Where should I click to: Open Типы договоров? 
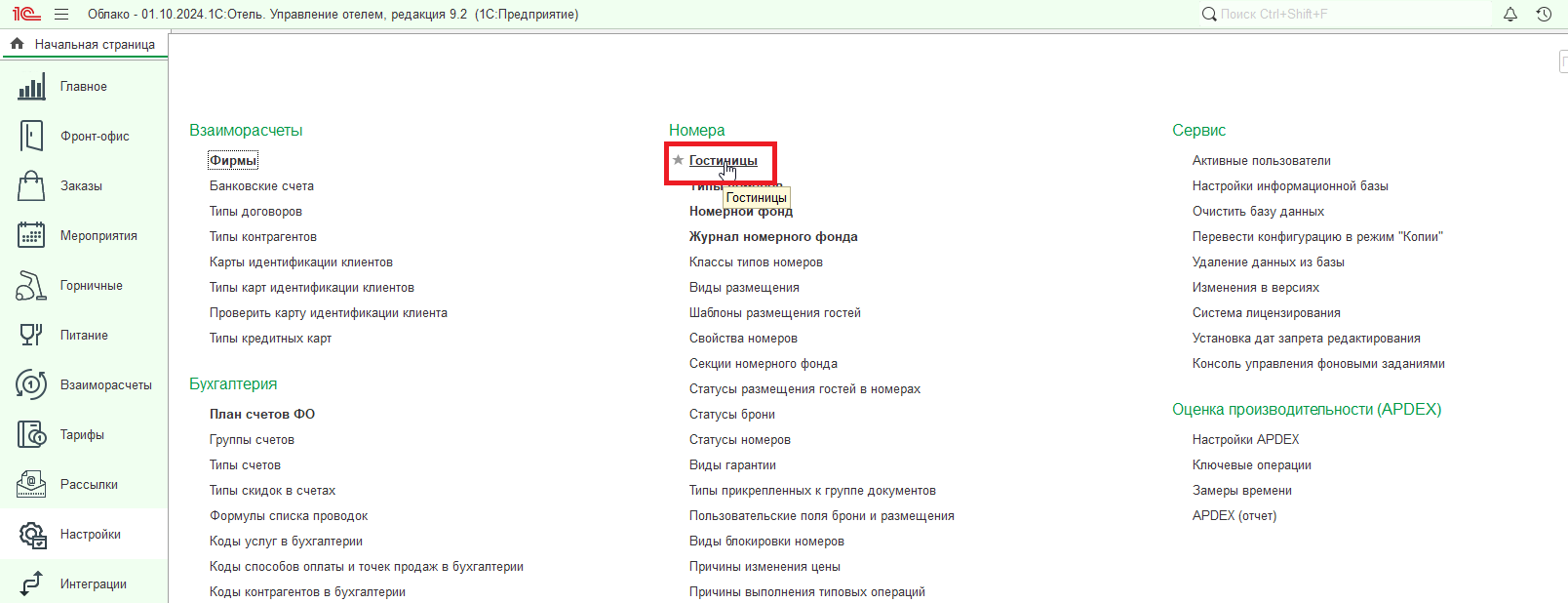(255, 212)
